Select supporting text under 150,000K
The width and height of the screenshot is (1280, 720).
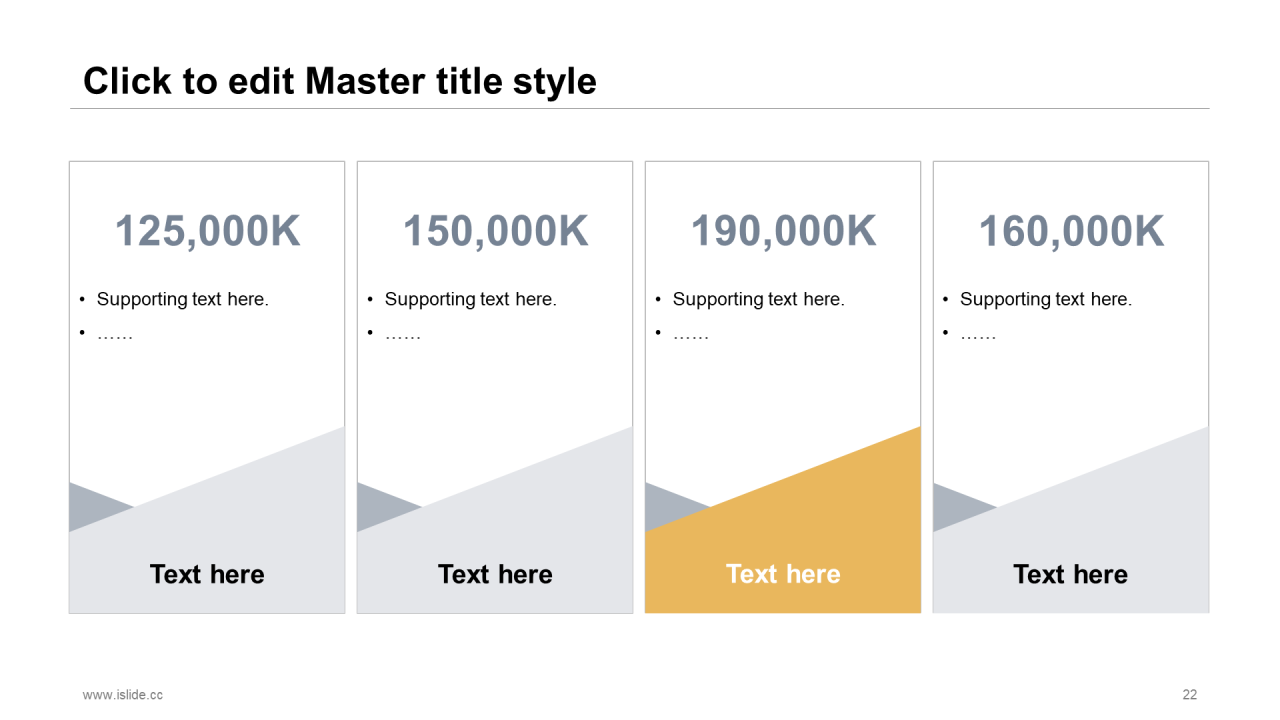[x=471, y=299]
